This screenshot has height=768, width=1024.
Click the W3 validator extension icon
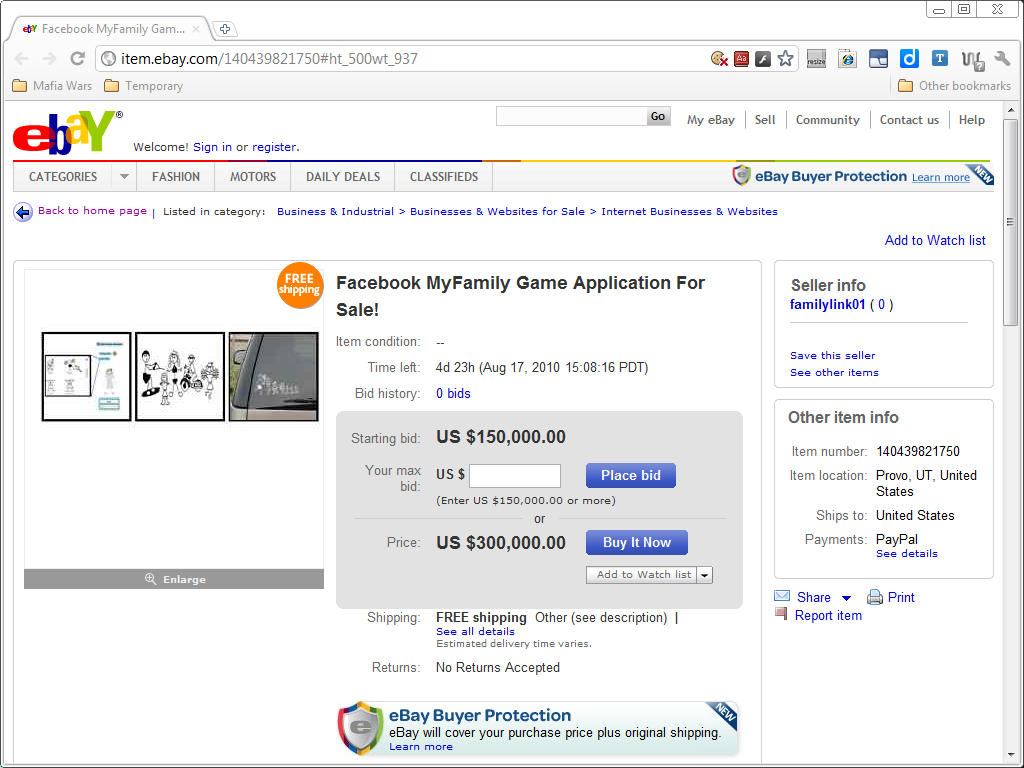click(972, 60)
